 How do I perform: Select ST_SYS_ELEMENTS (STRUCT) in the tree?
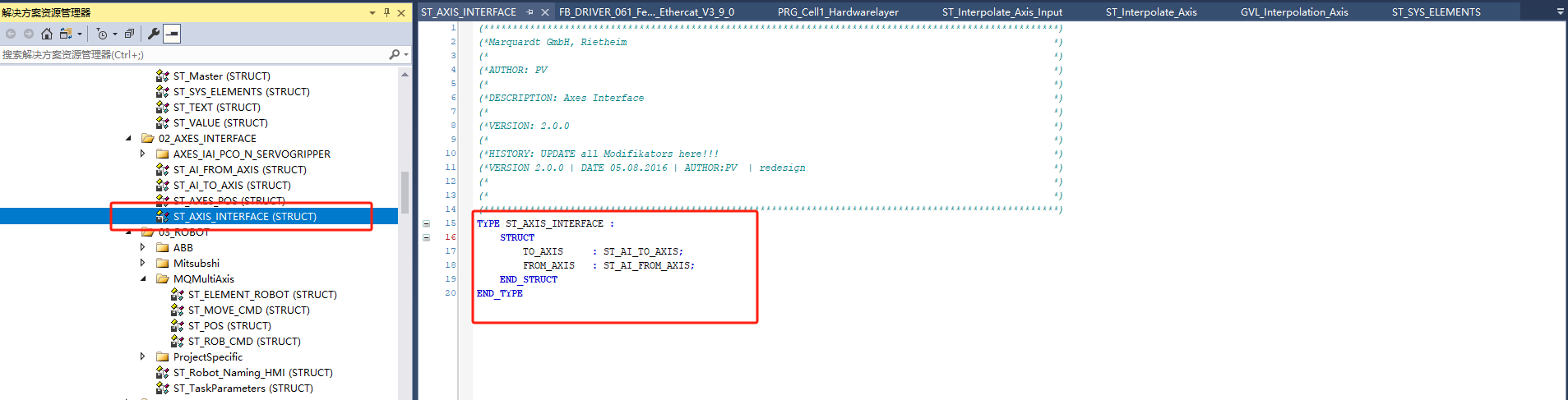241,91
